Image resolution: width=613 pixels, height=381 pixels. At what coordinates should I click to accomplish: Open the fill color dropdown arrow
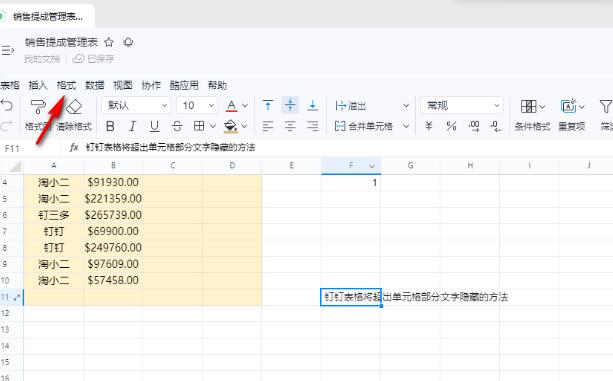(244, 126)
